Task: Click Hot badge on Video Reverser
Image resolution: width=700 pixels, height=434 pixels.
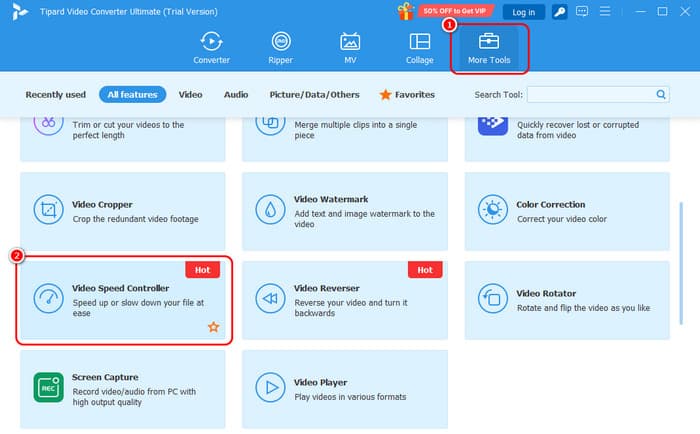Action: click(x=425, y=270)
